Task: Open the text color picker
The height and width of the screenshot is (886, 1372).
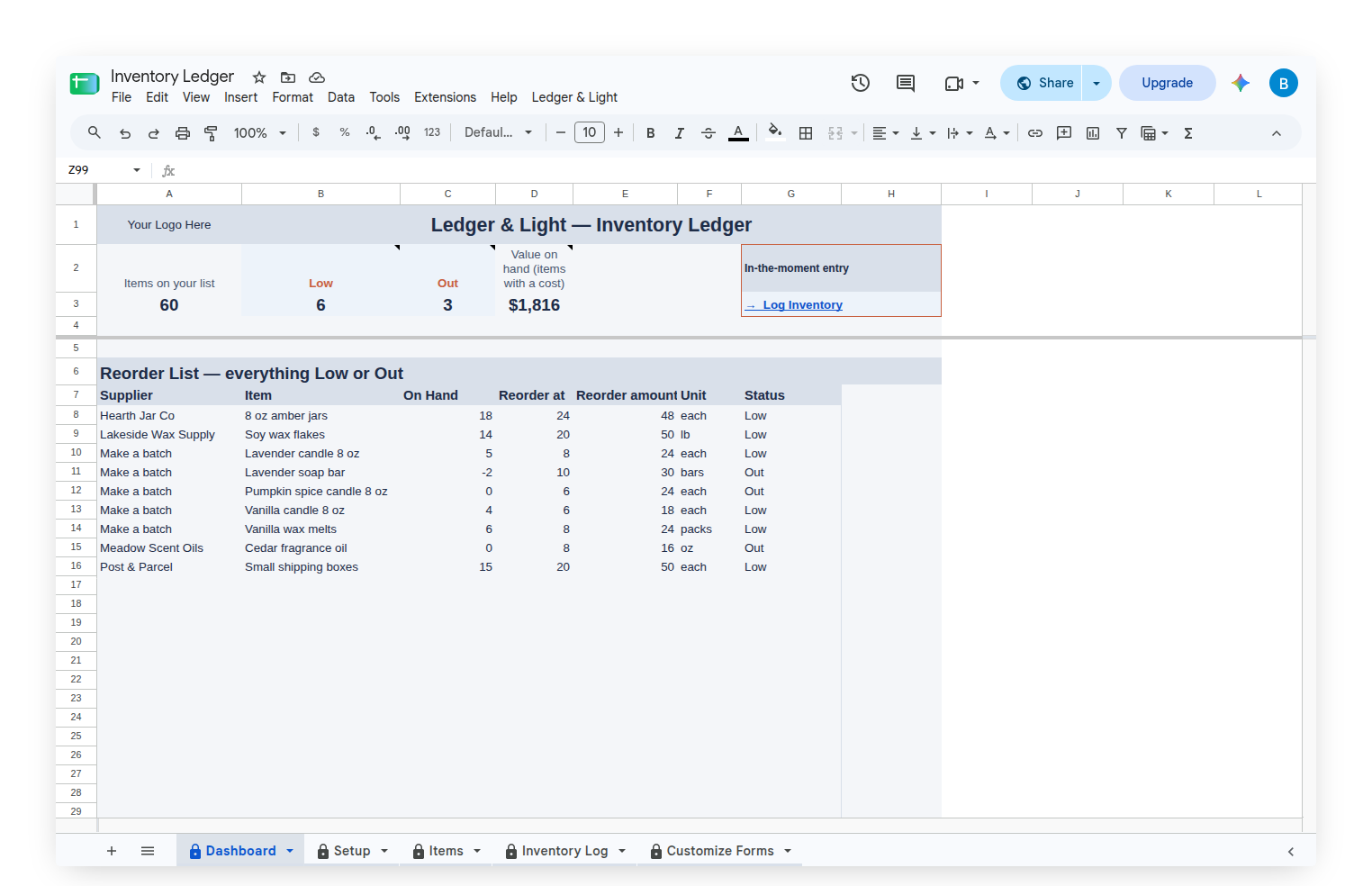Action: (x=738, y=133)
